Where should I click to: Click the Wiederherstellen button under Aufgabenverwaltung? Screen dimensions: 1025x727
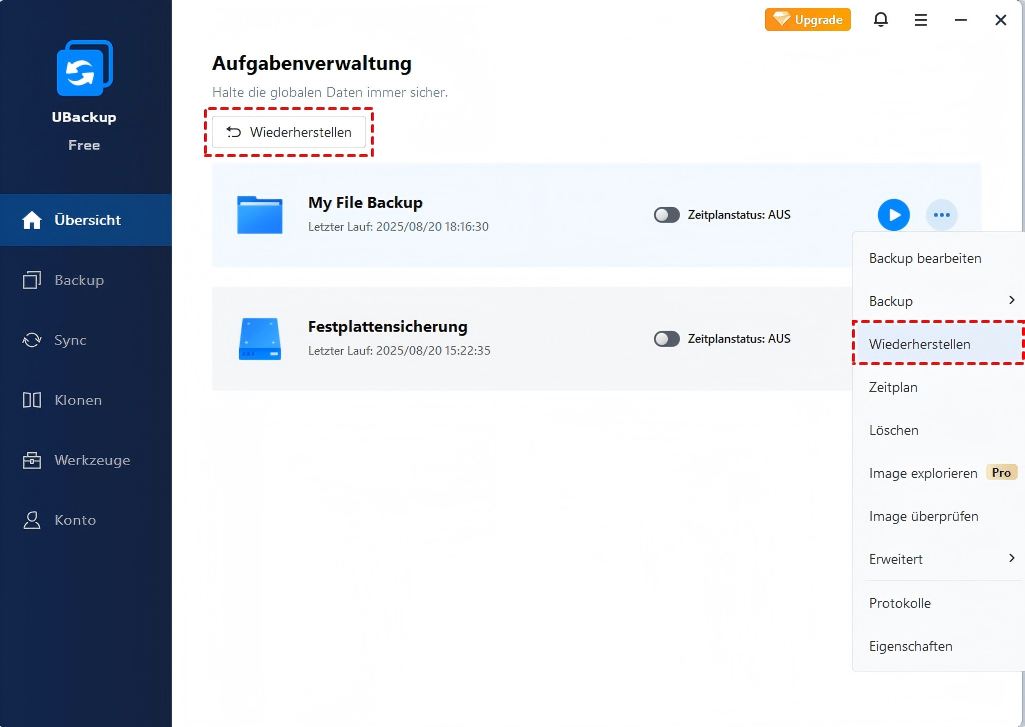pos(289,132)
